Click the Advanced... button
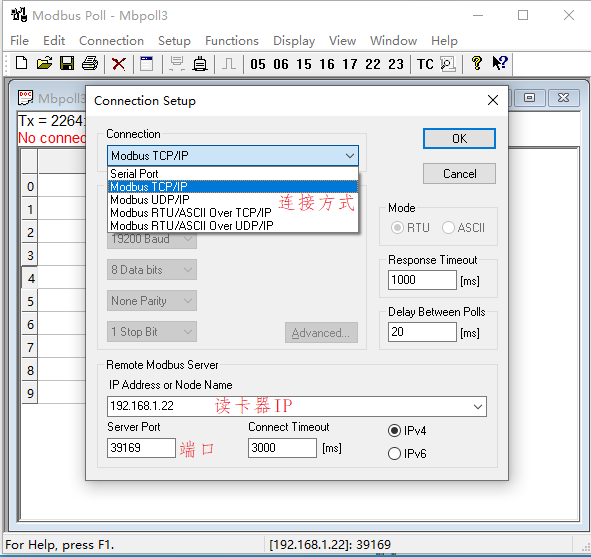Viewport: 591px width, 557px height. tap(321, 333)
